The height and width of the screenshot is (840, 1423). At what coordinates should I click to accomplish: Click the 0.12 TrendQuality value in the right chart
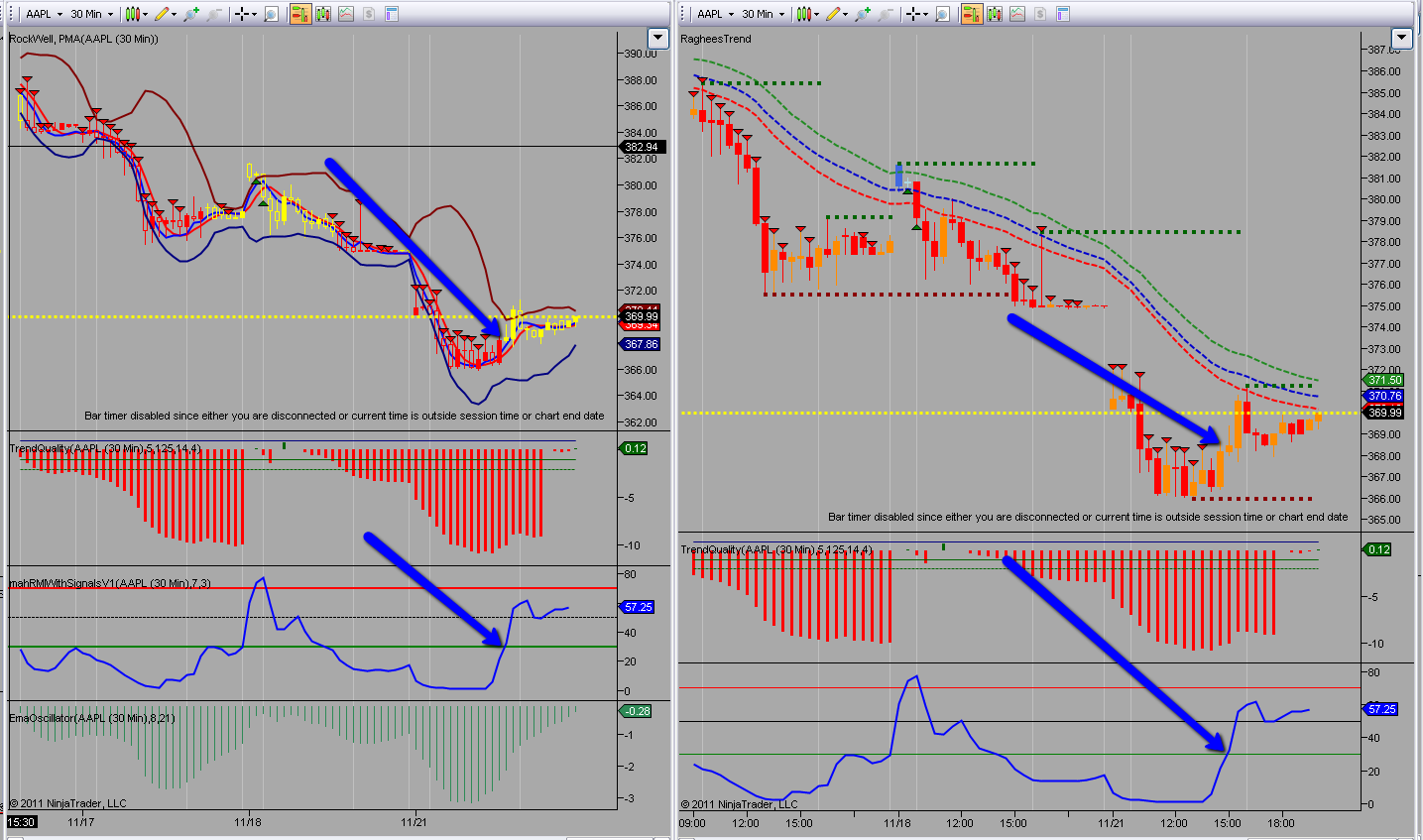(1378, 549)
